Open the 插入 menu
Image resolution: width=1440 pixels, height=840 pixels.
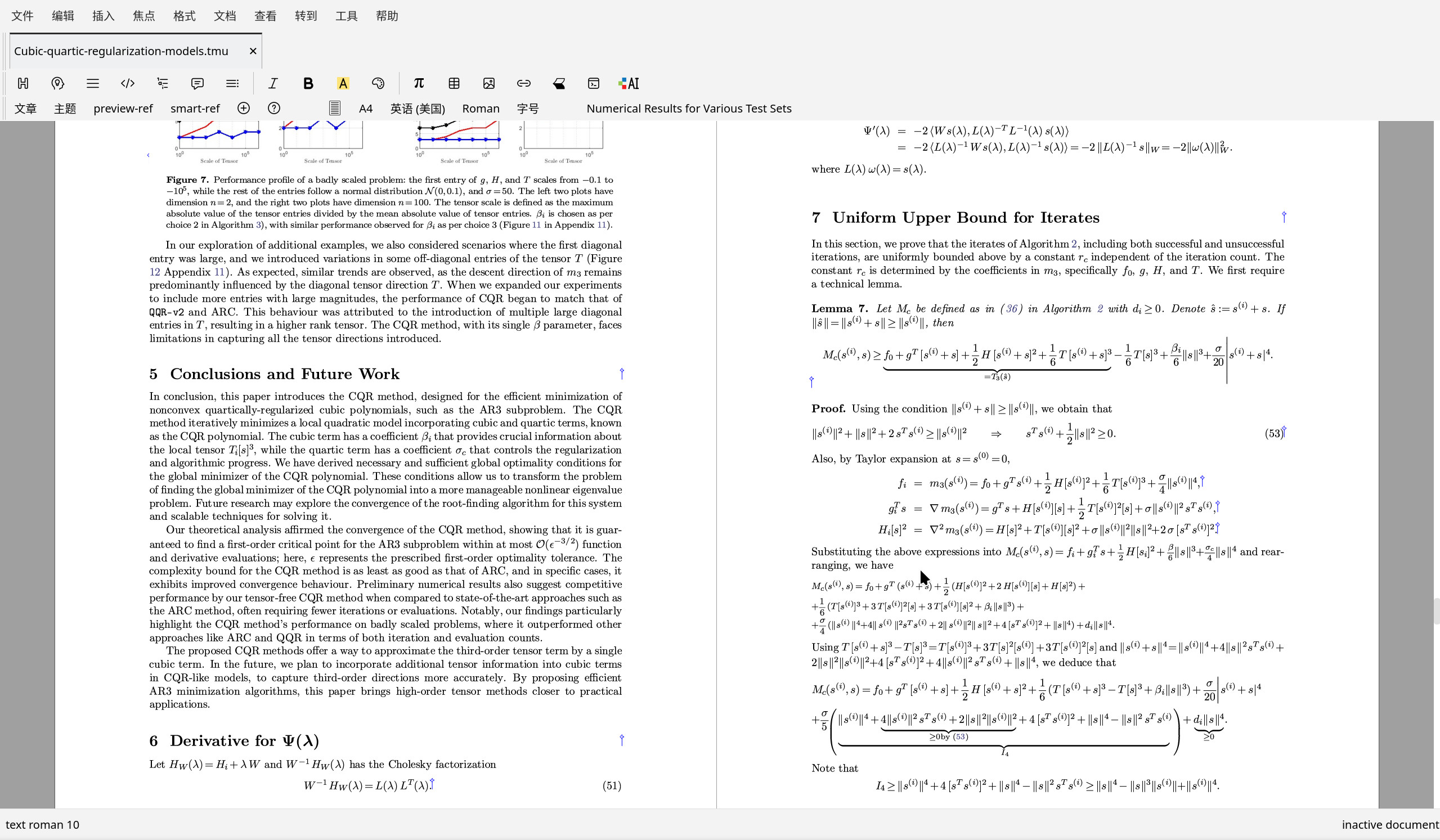pyautogui.click(x=103, y=16)
